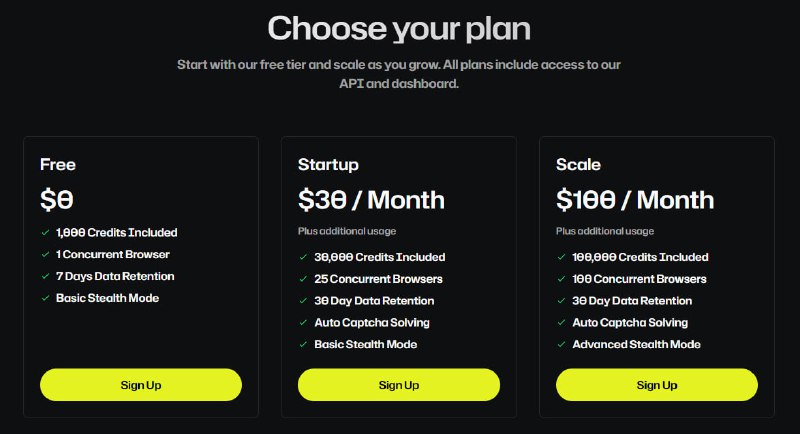This screenshot has height=434, width=800.
Task: Select the Free plan title
Action: (58, 164)
